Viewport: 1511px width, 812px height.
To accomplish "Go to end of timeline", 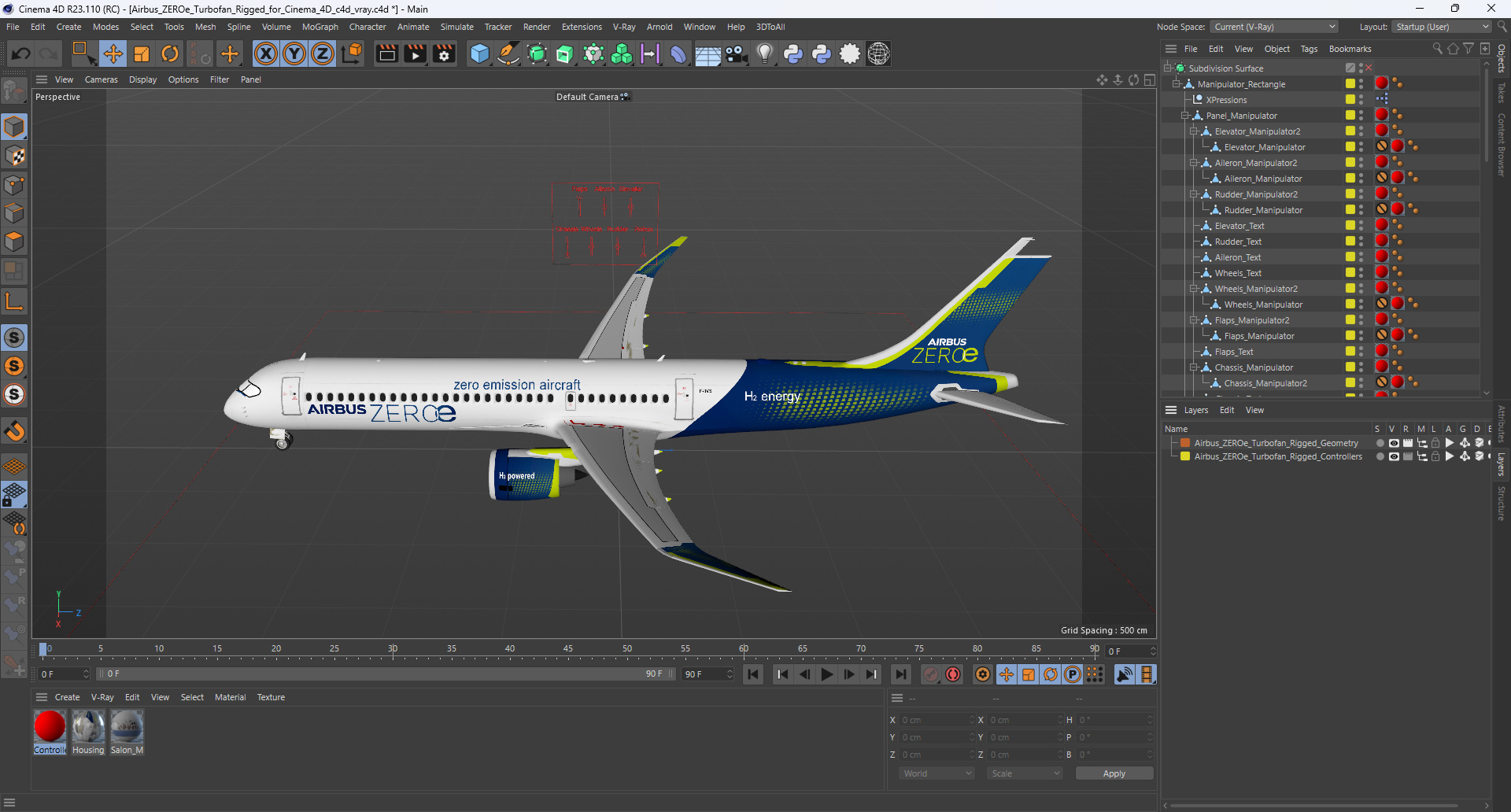I will [x=900, y=674].
